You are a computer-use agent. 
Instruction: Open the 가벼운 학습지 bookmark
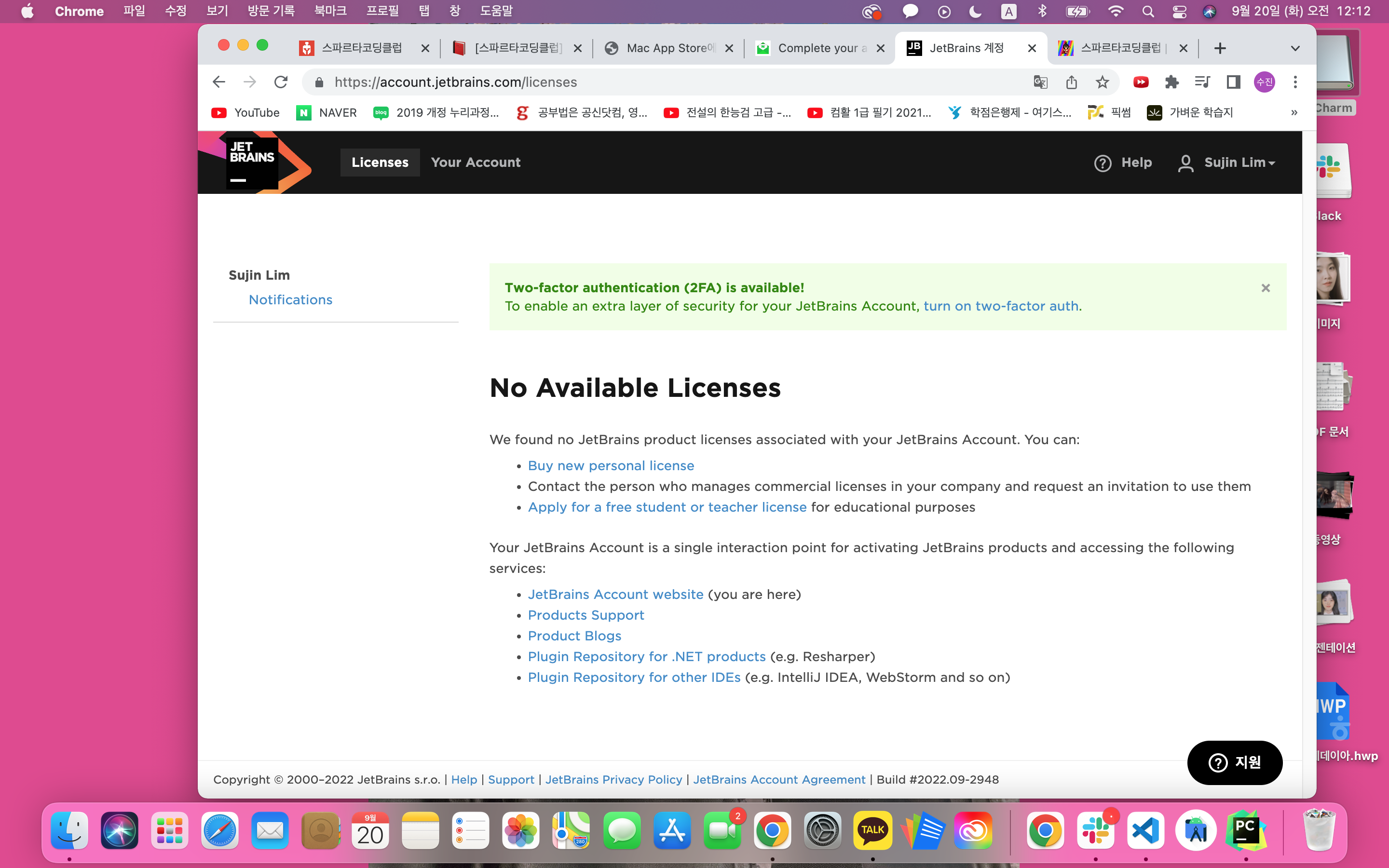[1190, 112]
